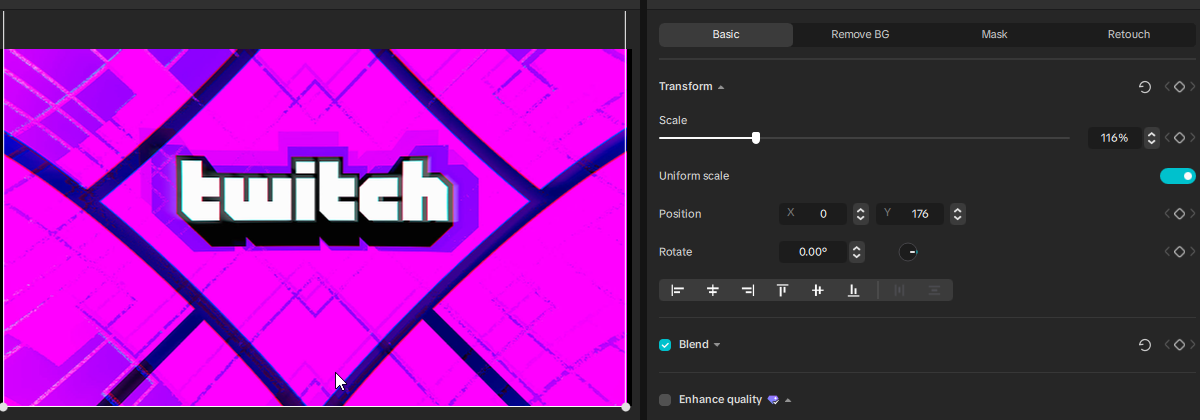Image resolution: width=1200 pixels, height=420 pixels.
Task: Click the Scale 116% value field
Action: click(x=1115, y=138)
